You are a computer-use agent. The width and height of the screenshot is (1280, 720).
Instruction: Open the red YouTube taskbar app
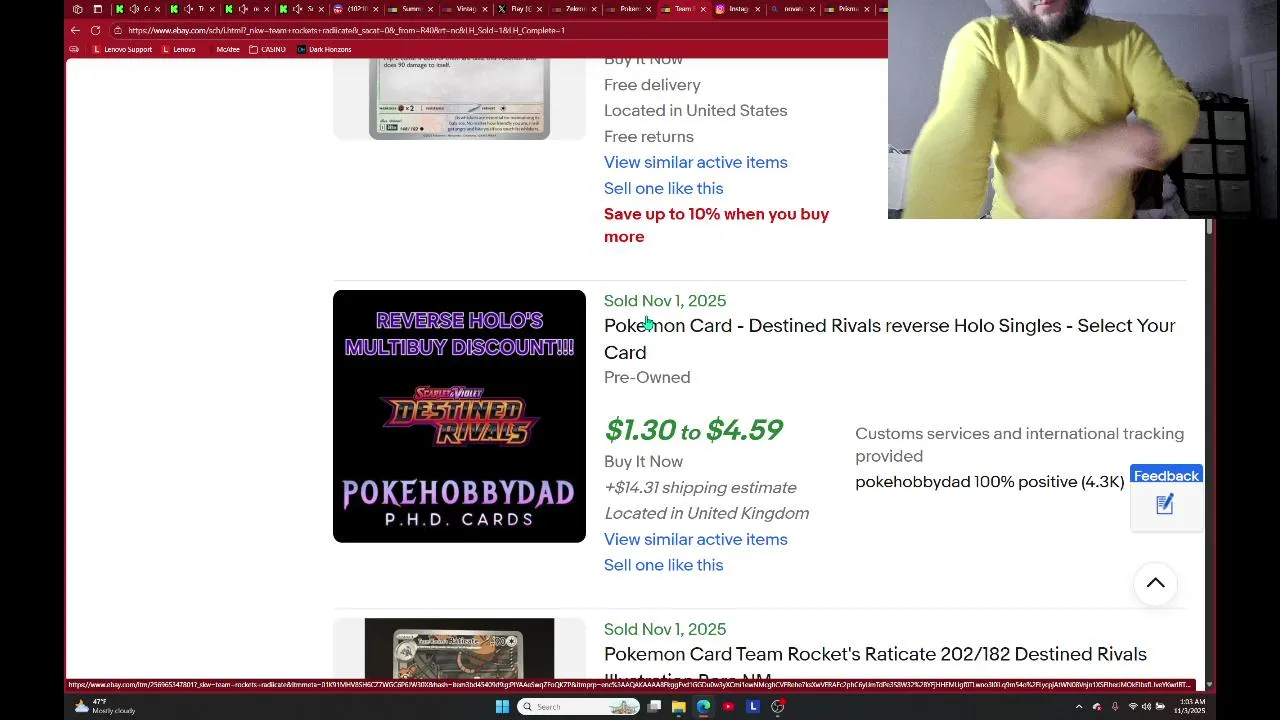(x=728, y=707)
